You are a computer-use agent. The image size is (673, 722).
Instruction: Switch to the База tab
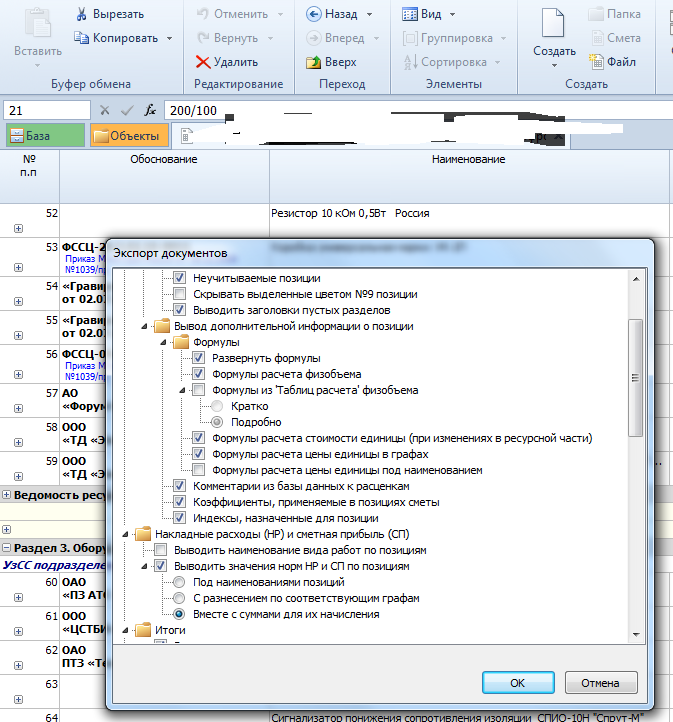(x=45, y=135)
